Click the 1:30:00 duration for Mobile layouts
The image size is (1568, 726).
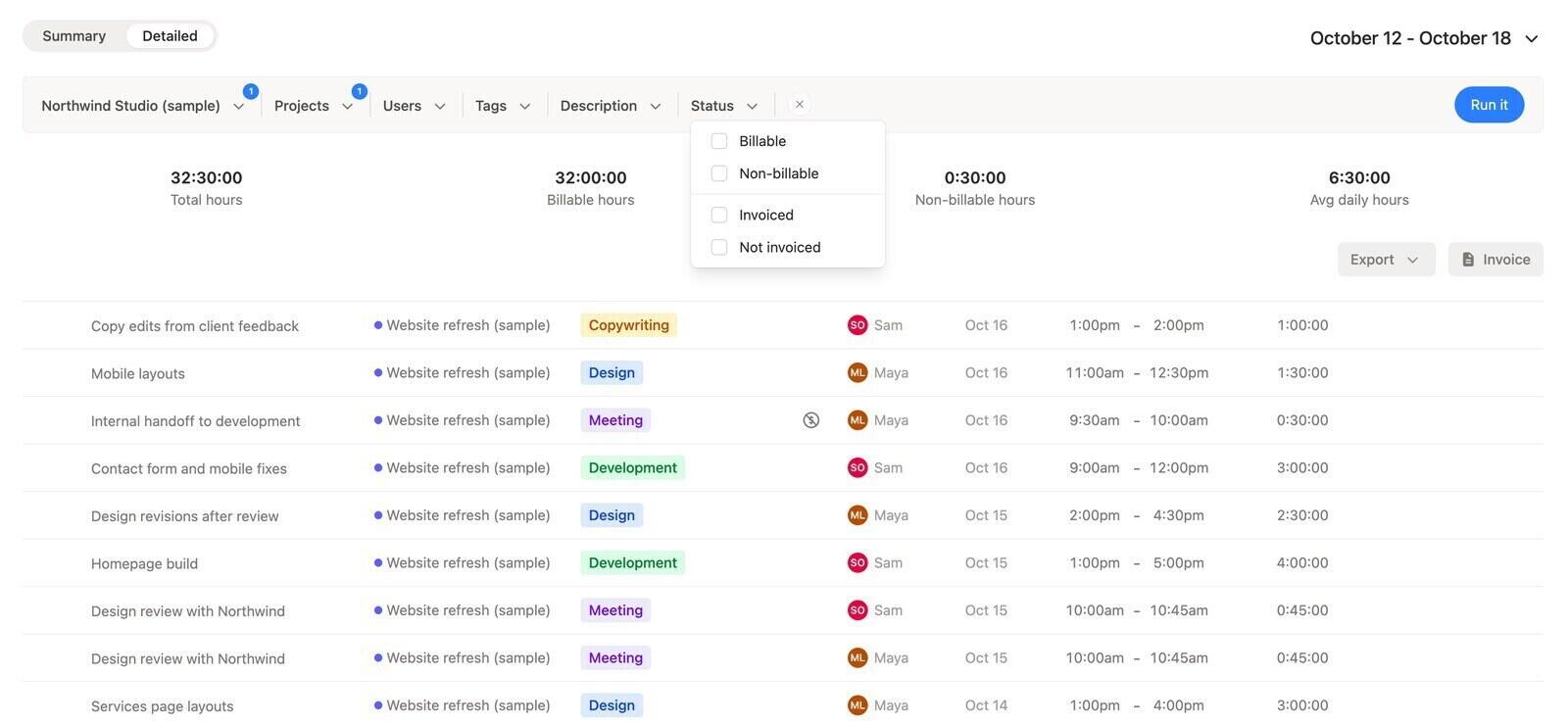[1302, 372]
